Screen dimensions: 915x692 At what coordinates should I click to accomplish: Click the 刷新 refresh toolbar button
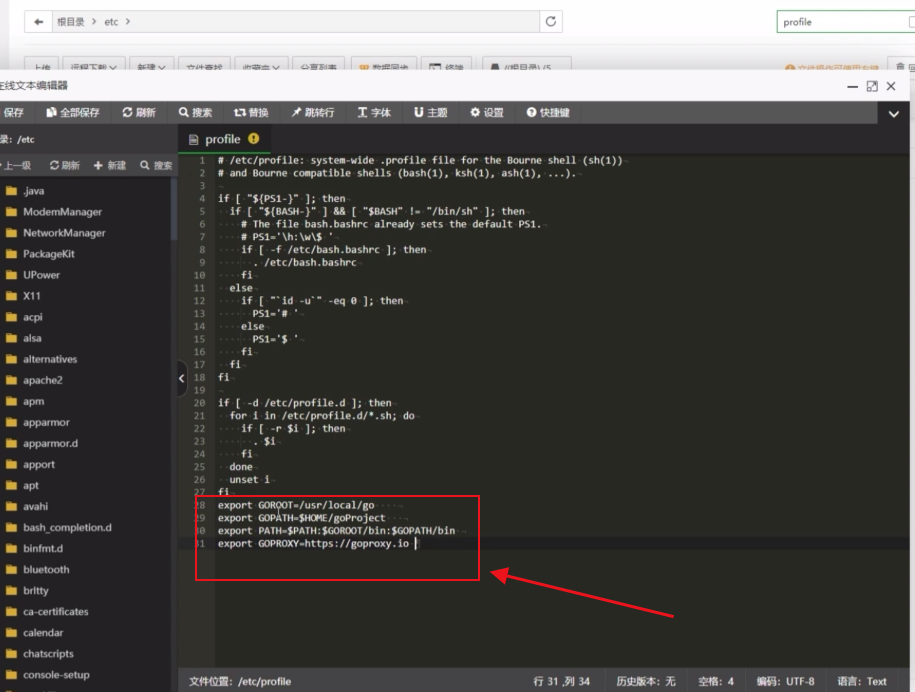139,113
